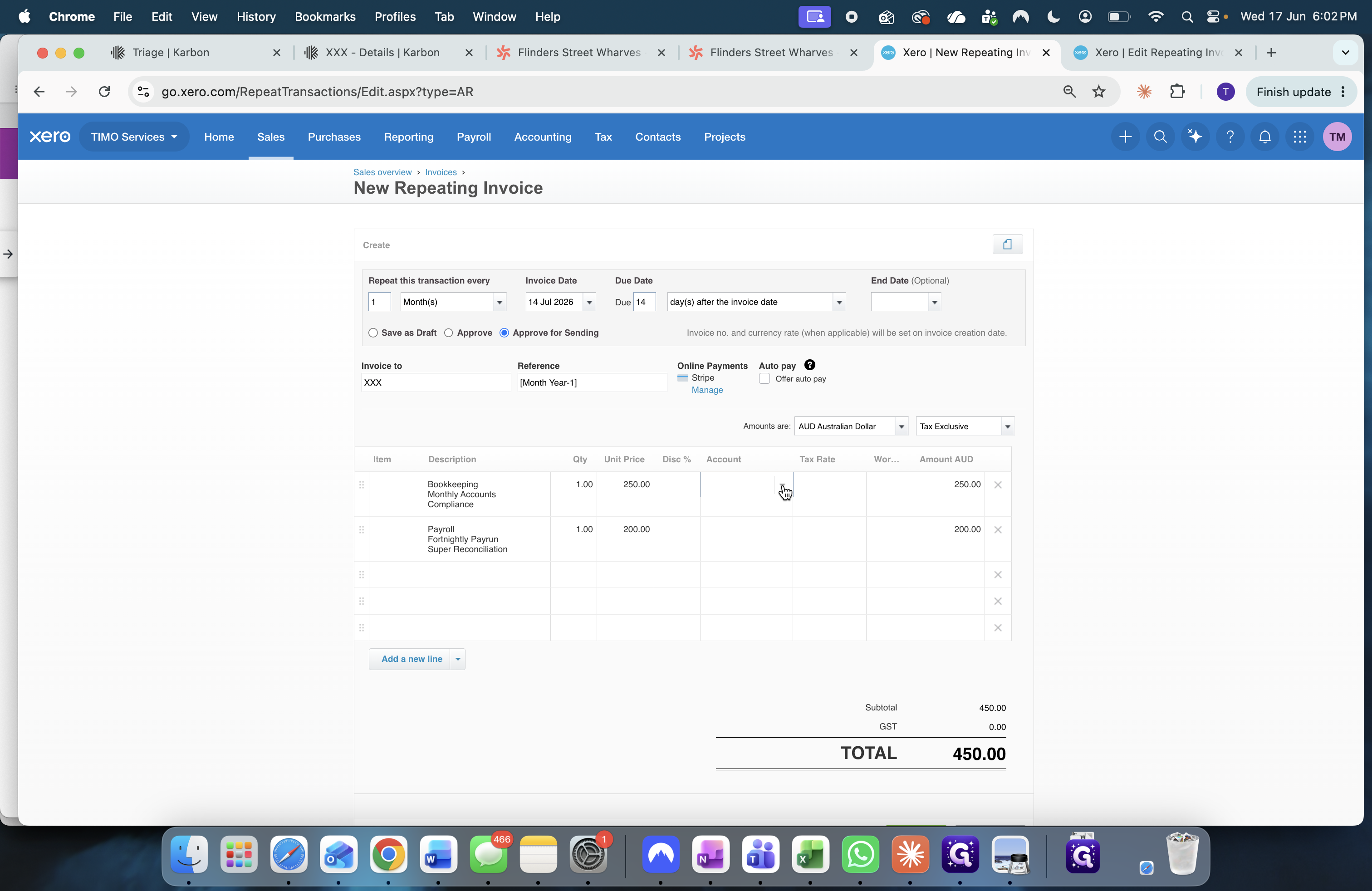Screen dimensions: 1372x891
Task: Open Microsoft Teams from the dock
Action: click(760, 854)
